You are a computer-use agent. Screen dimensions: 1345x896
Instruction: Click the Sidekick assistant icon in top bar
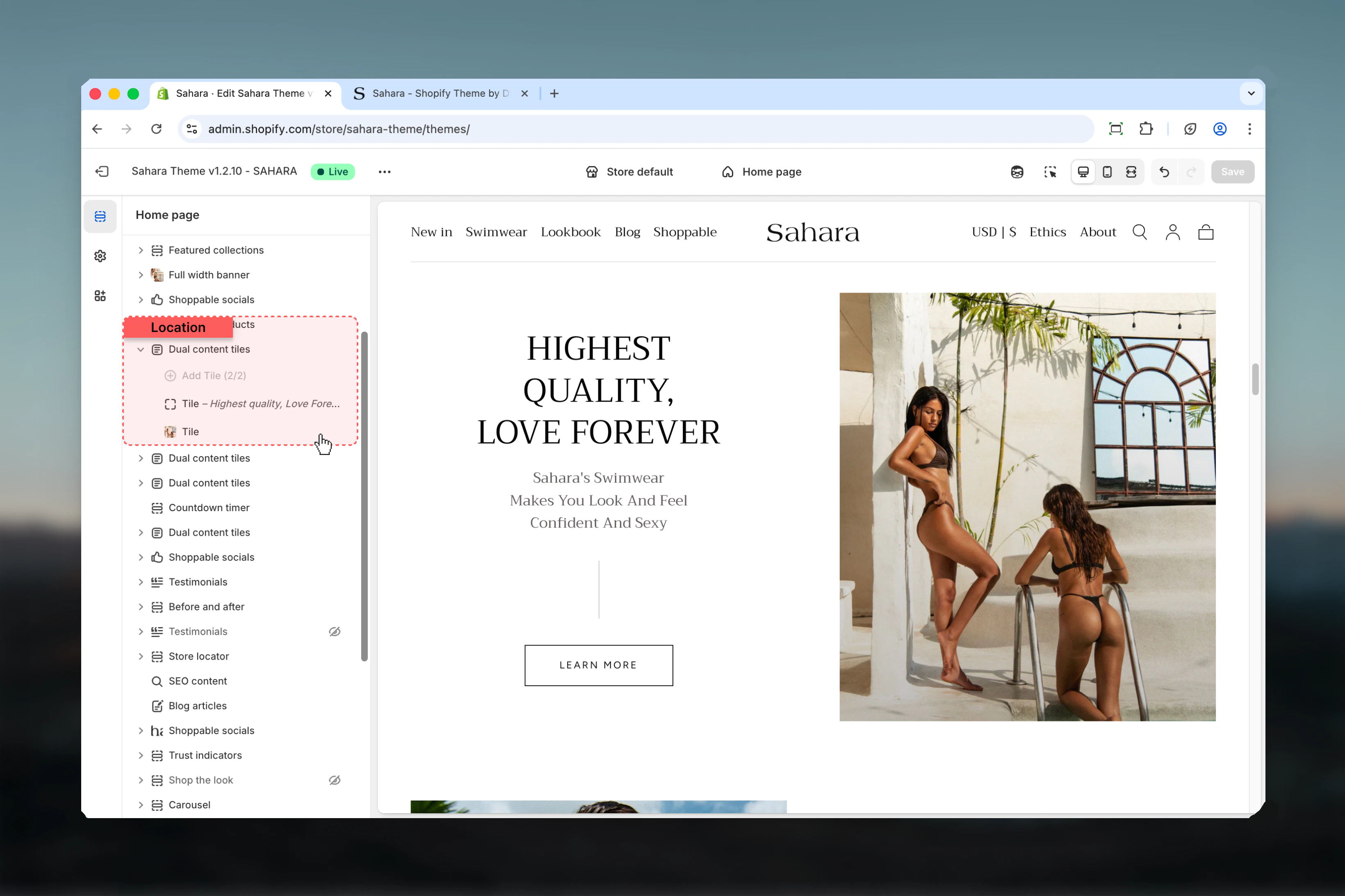coord(1017,172)
